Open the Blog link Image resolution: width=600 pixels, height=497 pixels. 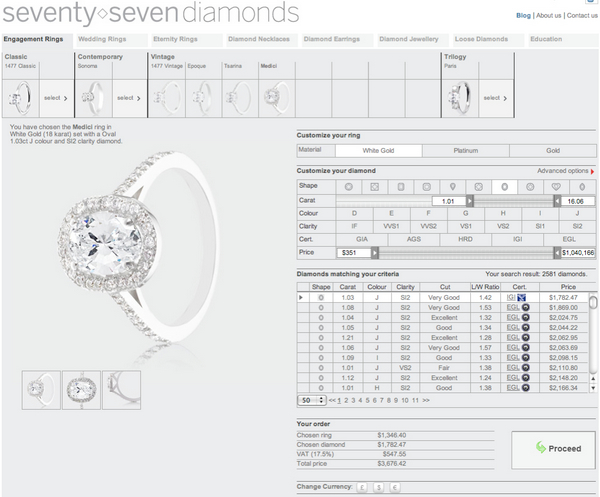pyautogui.click(x=523, y=15)
